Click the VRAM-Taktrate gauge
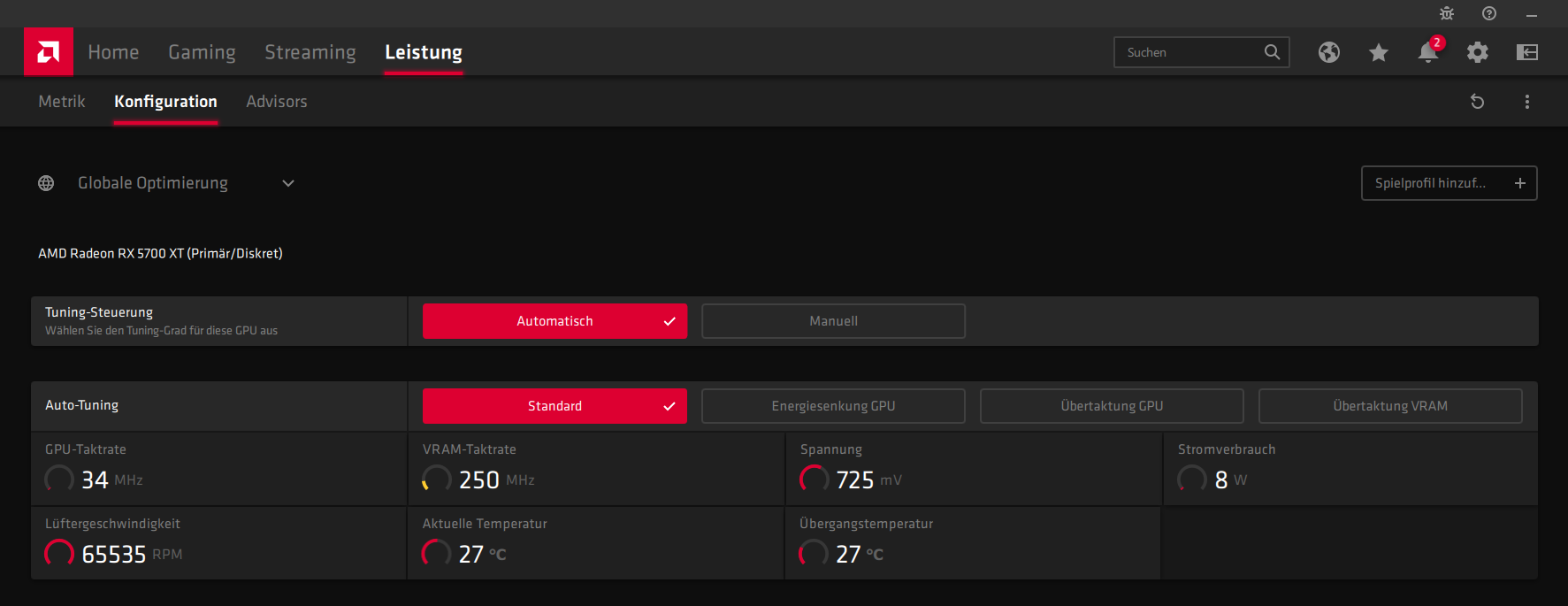 [437, 479]
